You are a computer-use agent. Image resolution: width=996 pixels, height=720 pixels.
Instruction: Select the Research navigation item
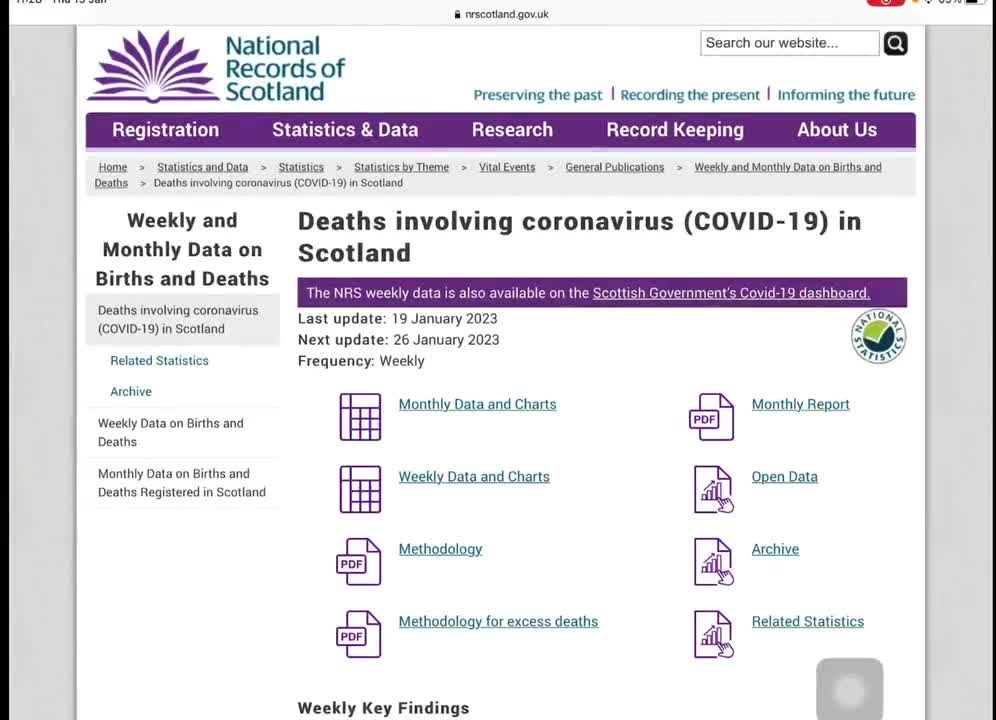tap(512, 130)
